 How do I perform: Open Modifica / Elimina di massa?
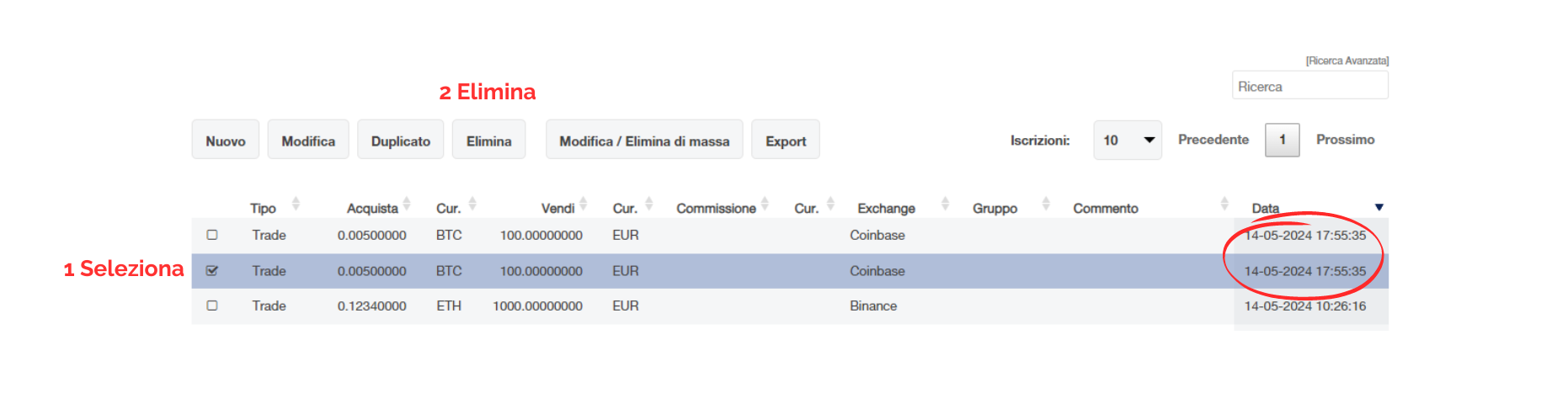click(x=644, y=141)
